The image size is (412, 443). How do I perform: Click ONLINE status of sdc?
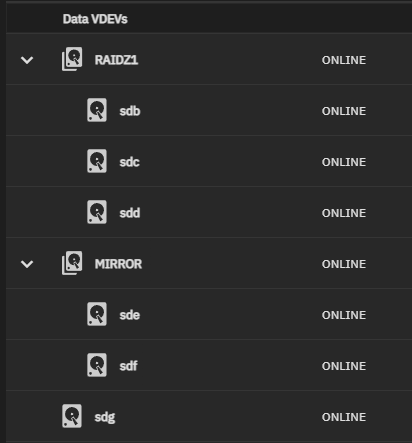[x=344, y=162]
